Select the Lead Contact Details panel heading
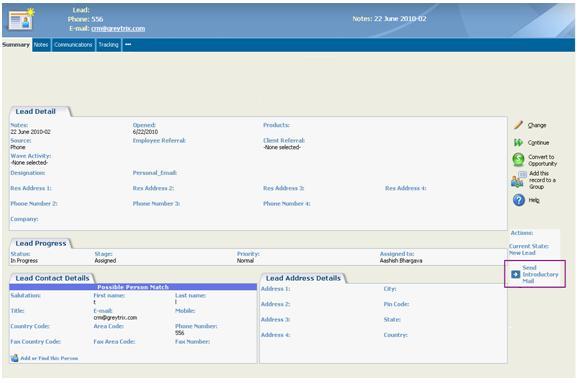 [x=52, y=278]
